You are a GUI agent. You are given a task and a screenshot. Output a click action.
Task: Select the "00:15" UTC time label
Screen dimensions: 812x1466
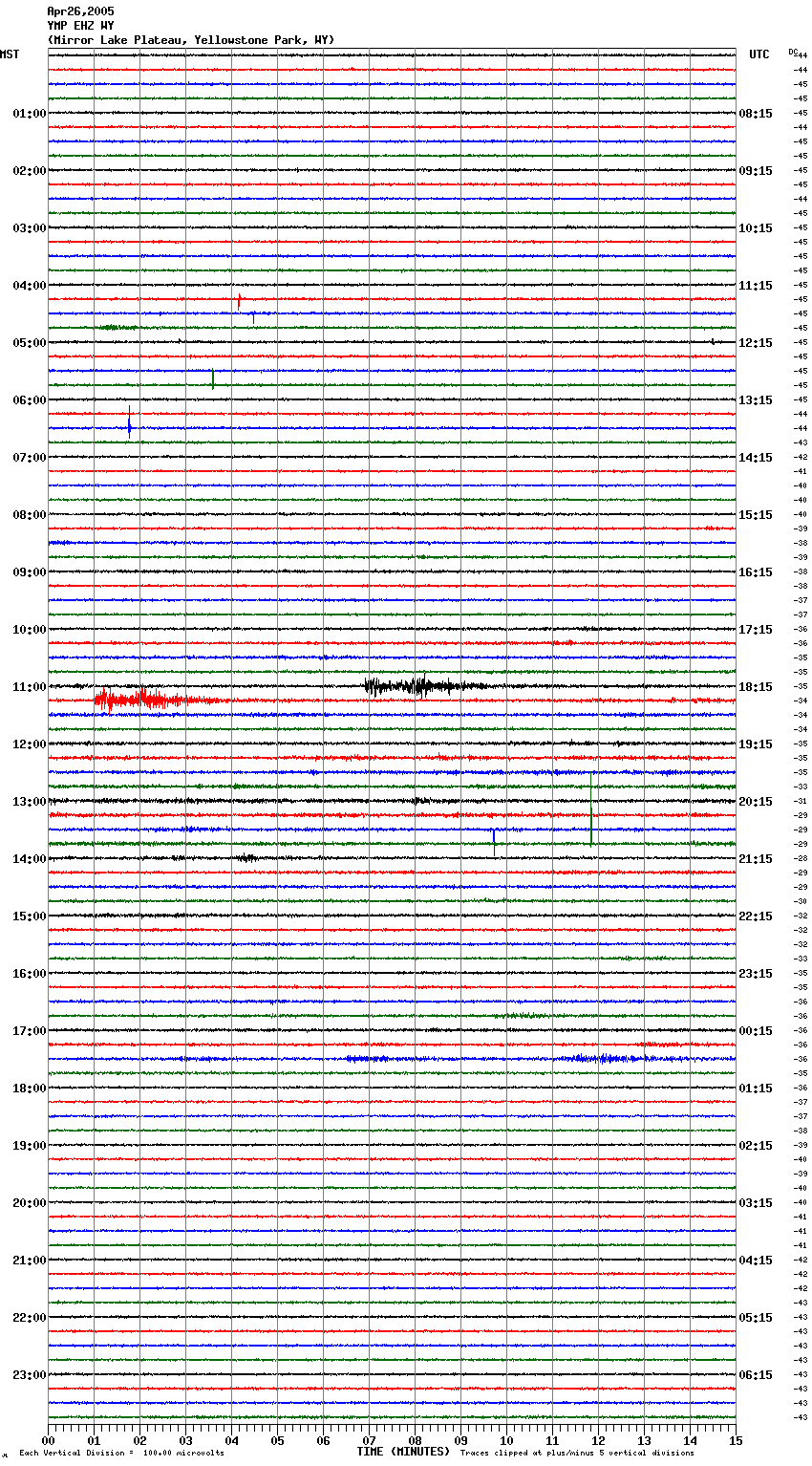[x=756, y=1031]
